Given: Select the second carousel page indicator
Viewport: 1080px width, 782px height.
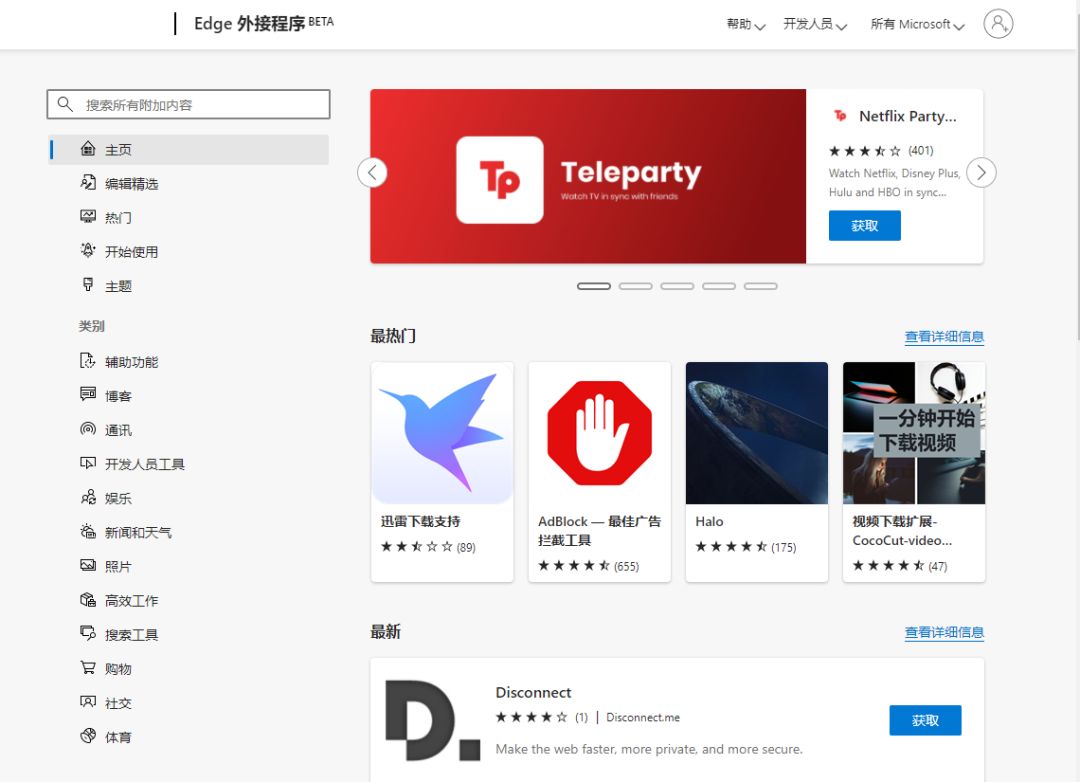Looking at the screenshot, I should (x=635, y=286).
